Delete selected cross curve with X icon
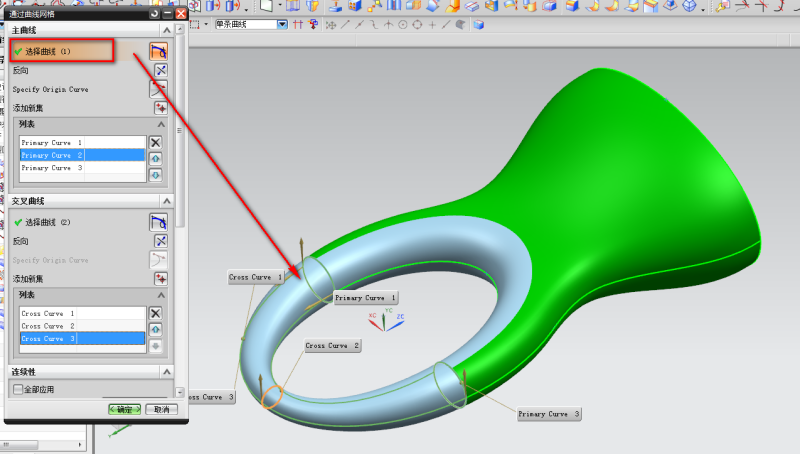The image size is (800, 454). (155, 313)
